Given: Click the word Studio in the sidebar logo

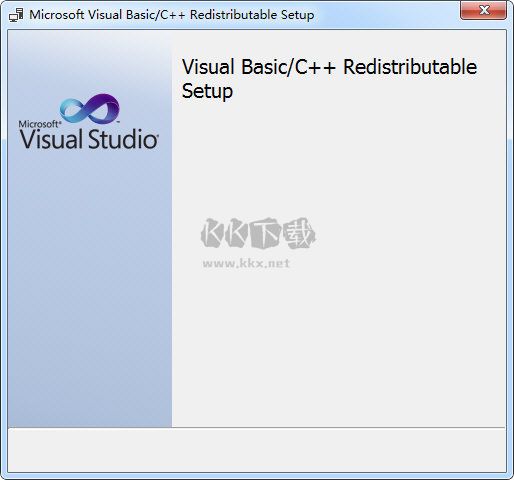Looking at the screenshot, I should (123, 139).
